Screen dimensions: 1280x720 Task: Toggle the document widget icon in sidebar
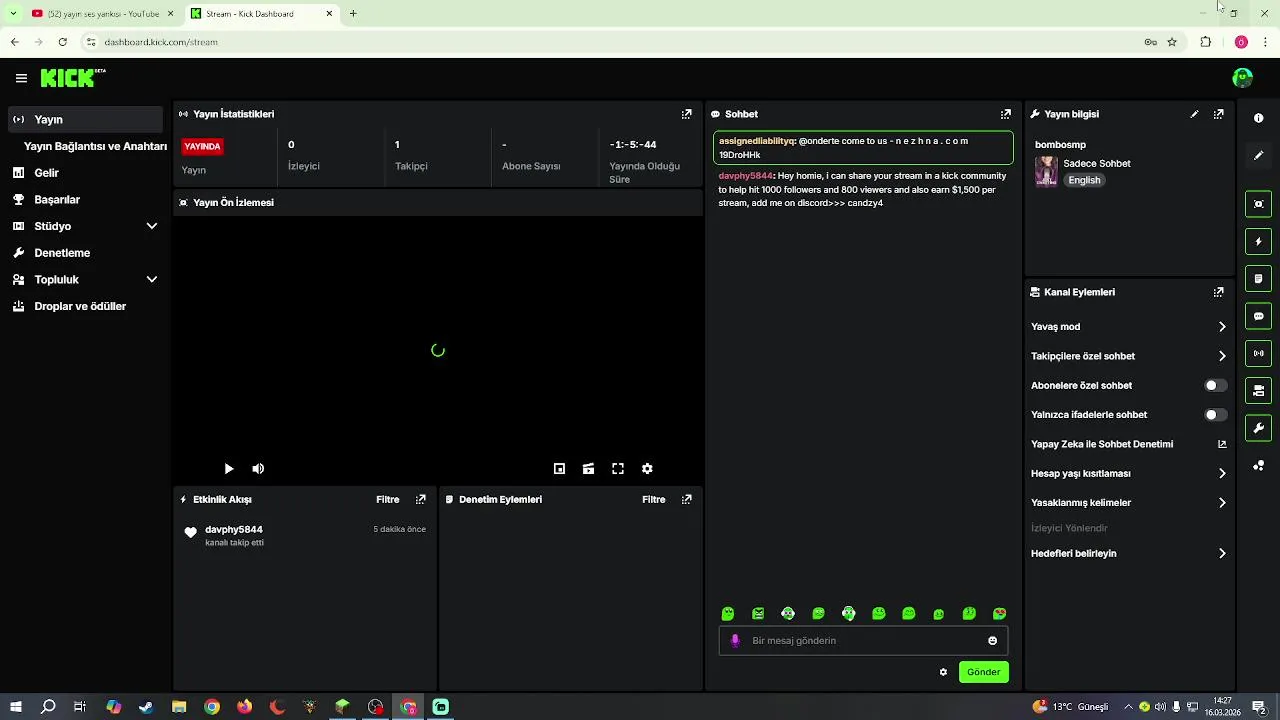[x=1258, y=278]
